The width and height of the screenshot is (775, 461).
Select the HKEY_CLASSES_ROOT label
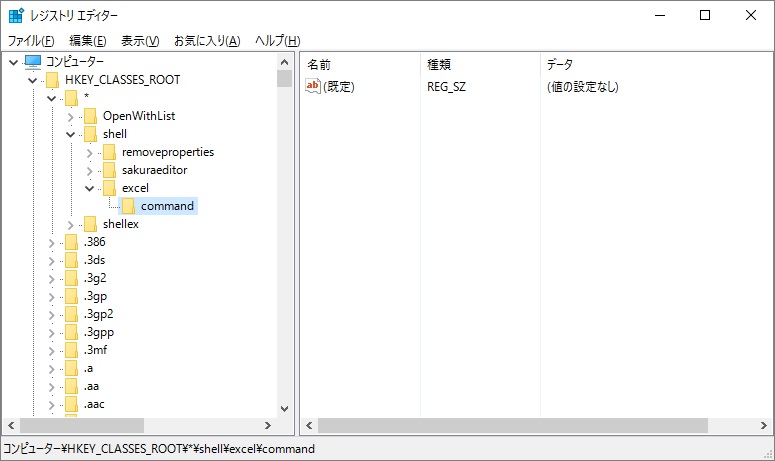pos(123,80)
